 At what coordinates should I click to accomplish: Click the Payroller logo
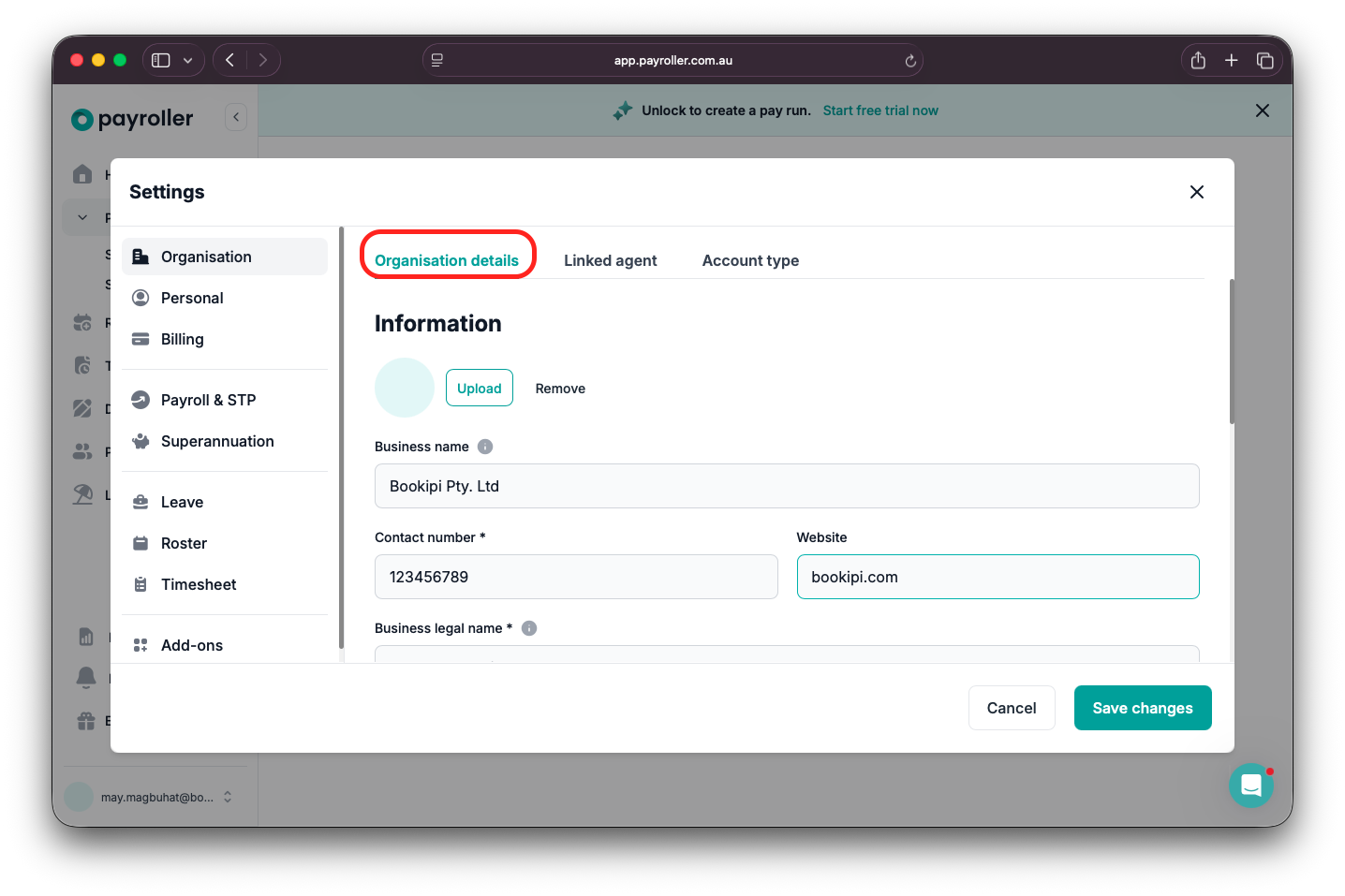click(133, 119)
